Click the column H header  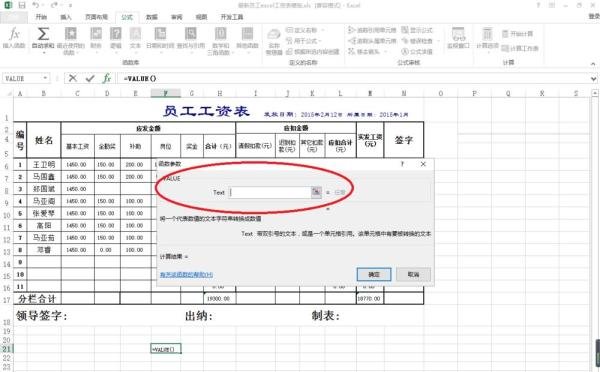(219, 93)
